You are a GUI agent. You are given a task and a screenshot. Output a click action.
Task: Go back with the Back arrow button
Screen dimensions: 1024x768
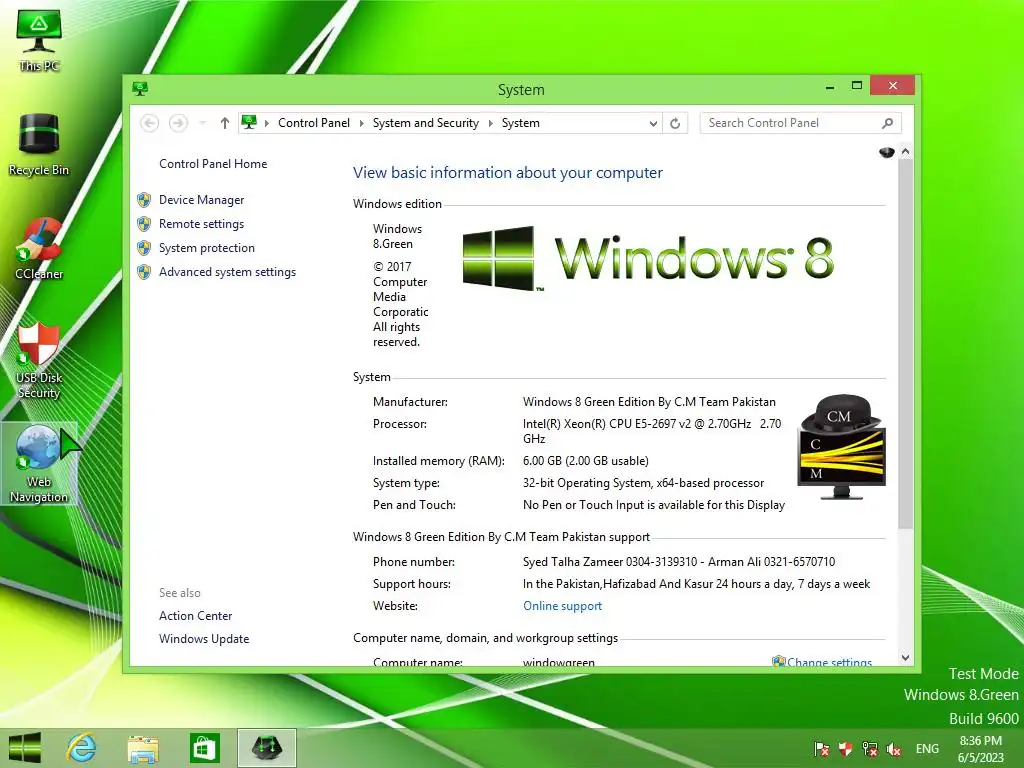[150, 123]
